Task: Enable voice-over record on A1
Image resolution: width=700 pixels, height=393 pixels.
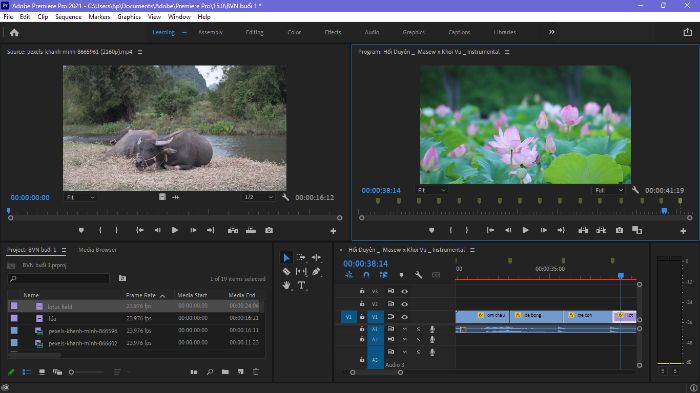Action: (432, 329)
